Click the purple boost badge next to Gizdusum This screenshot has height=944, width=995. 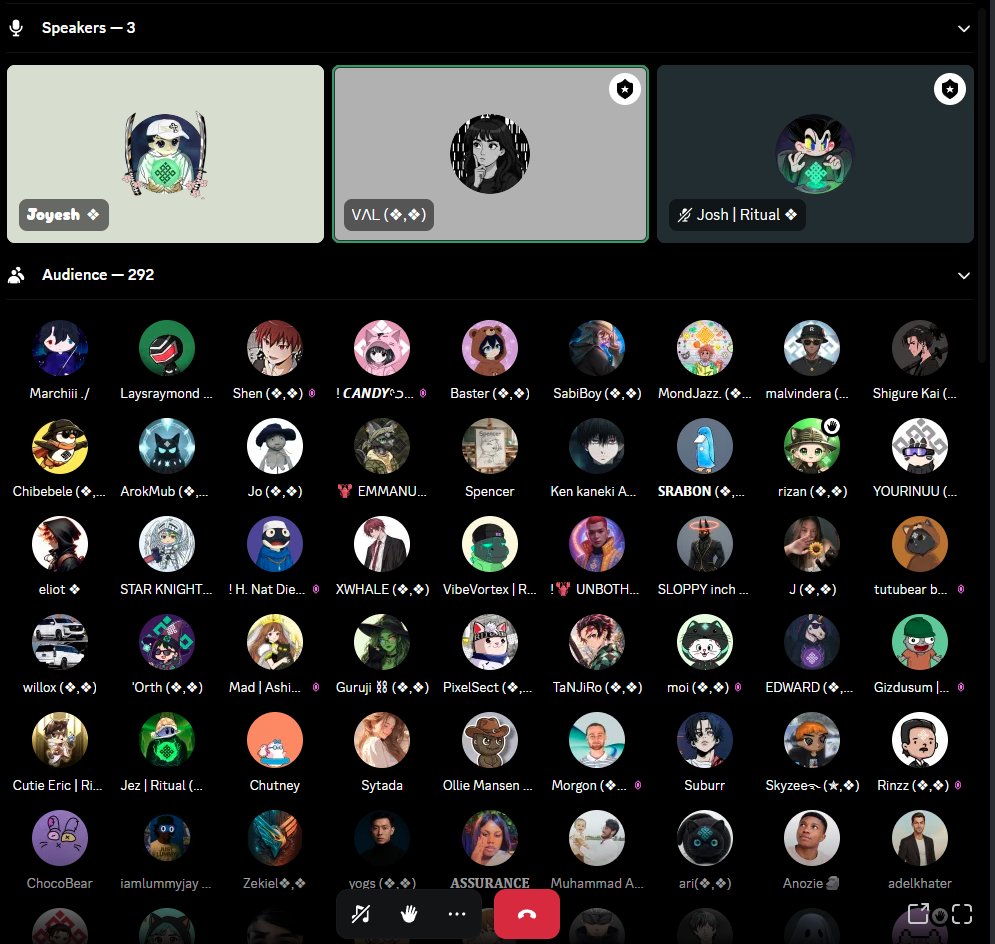pyautogui.click(x=961, y=687)
